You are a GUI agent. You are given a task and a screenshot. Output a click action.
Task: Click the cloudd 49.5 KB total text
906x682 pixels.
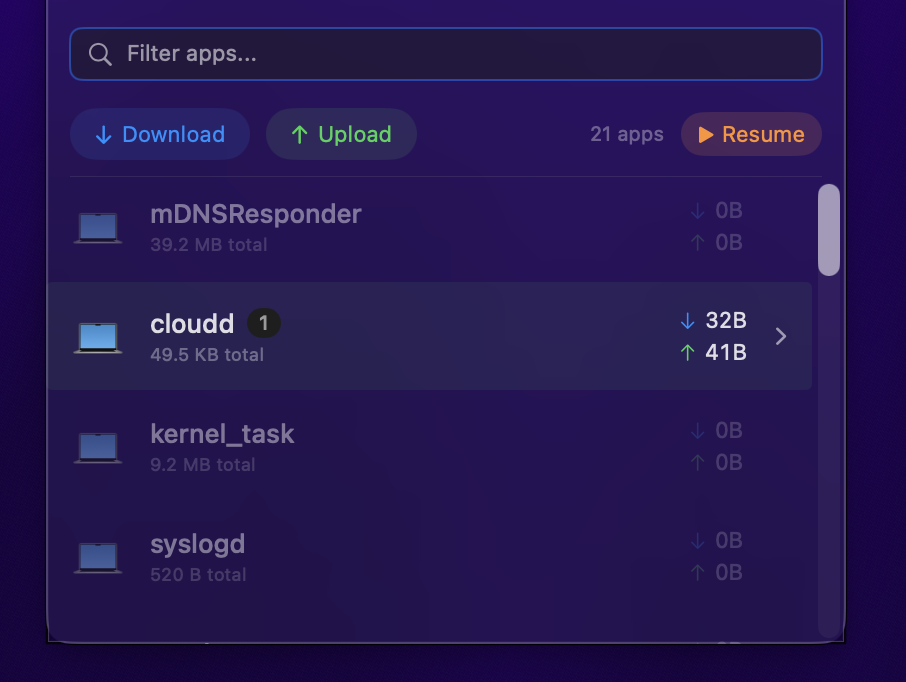tap(207, 355)
